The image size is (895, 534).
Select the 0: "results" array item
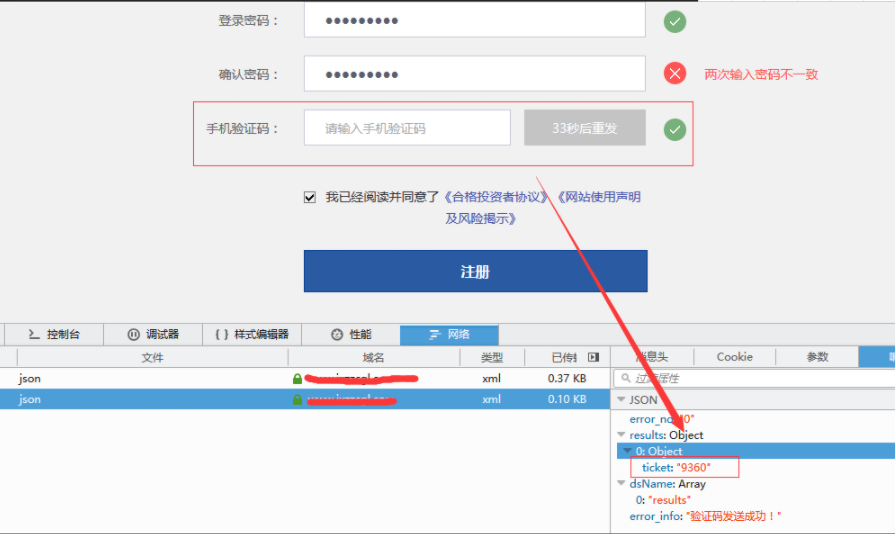[x=663, y=500]
